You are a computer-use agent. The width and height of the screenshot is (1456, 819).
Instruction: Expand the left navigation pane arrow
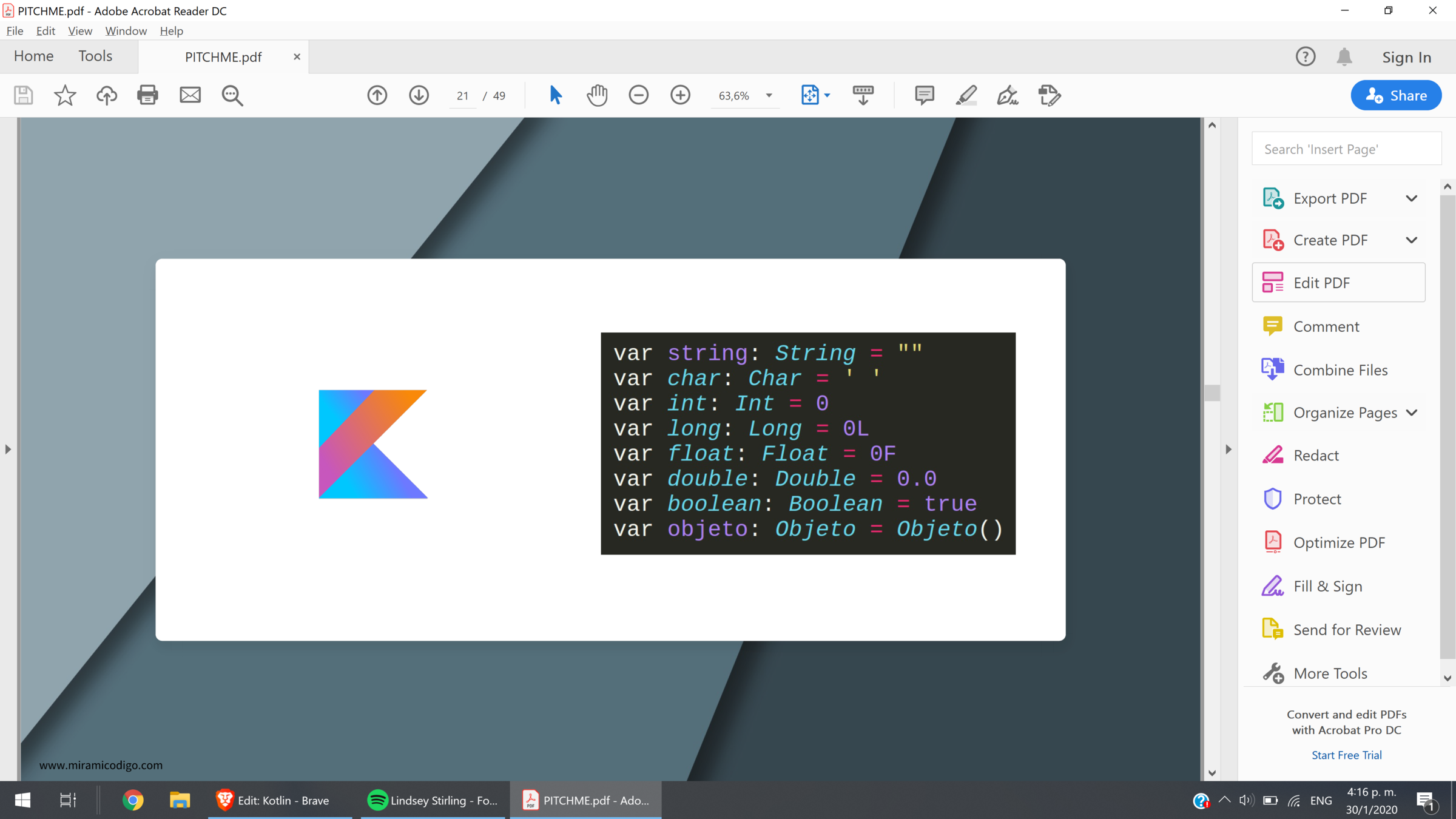tap(8, 450)
